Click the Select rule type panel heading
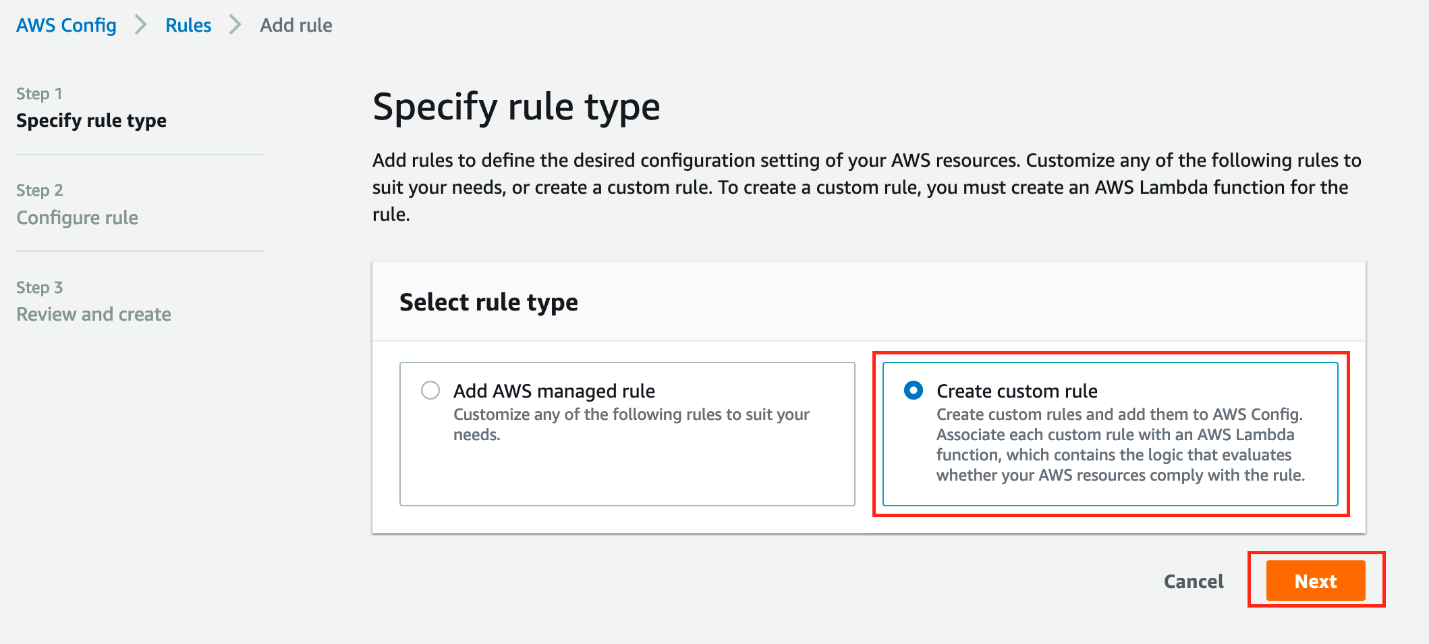Viewport: 1429px width, 644px height. [489, 302]
